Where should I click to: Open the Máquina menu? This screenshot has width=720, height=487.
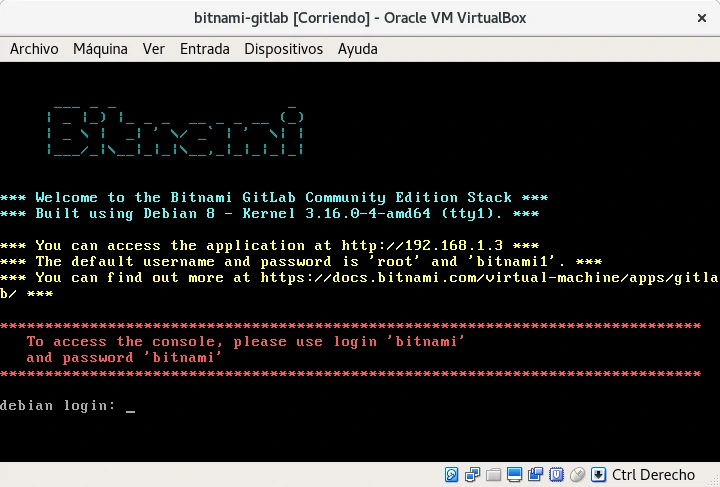[x=100, y=49]
